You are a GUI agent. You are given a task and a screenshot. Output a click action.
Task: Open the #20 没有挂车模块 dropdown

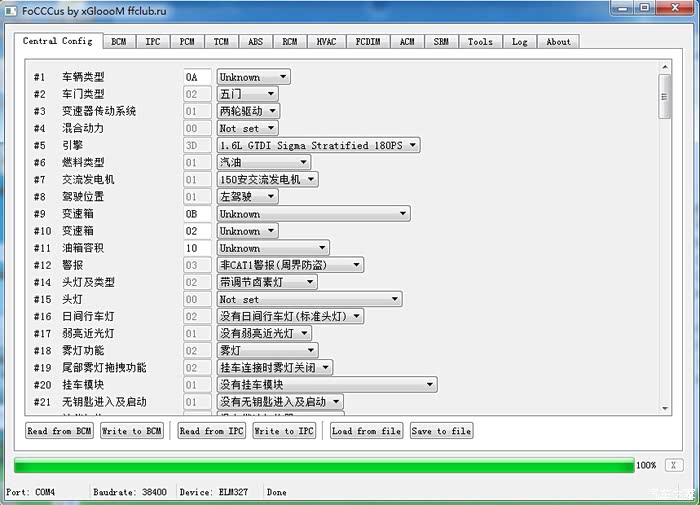(x=327, y=384)
